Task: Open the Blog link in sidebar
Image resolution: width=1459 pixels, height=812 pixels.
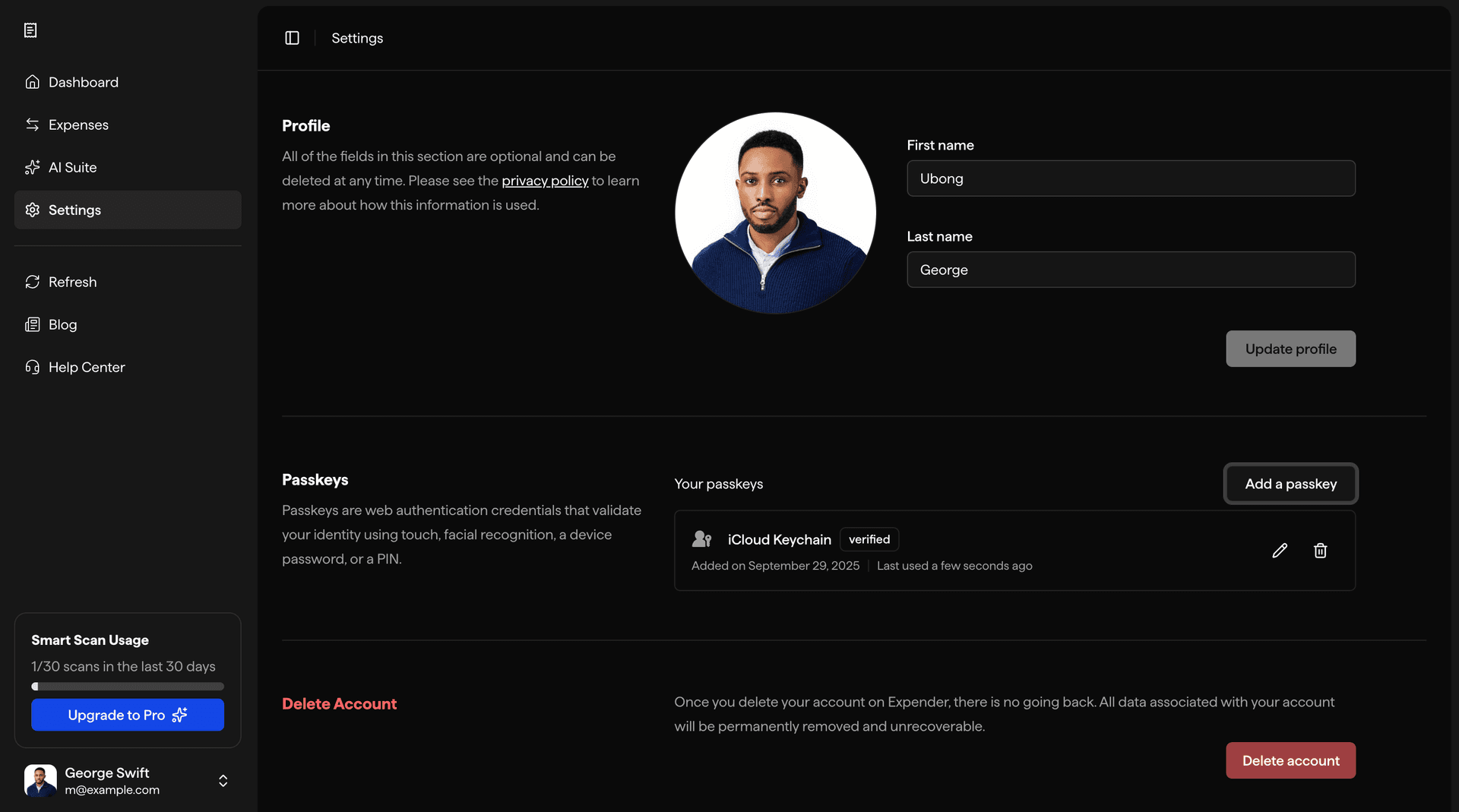Action: (x=62, y=324)
